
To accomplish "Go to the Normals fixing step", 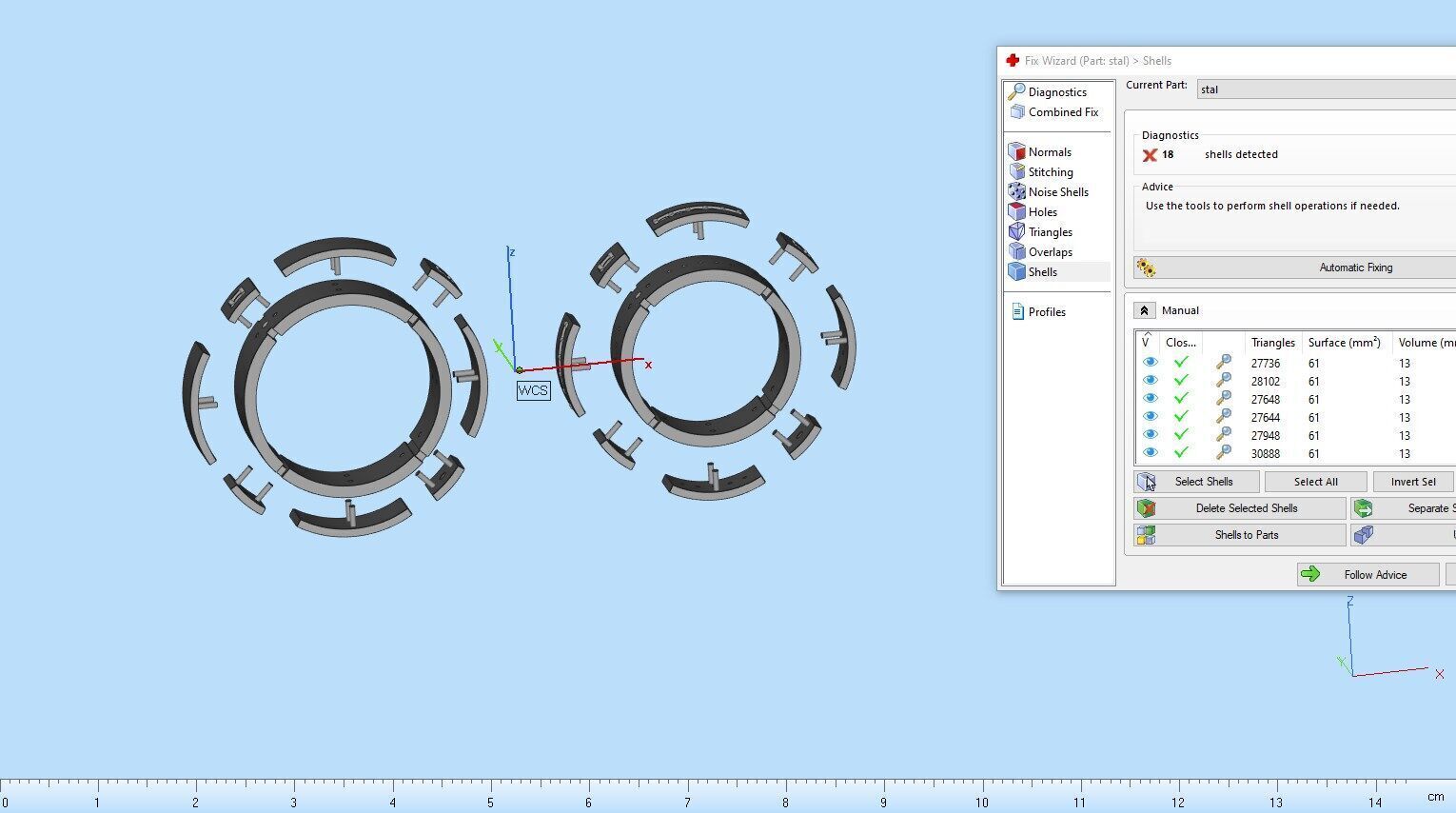I will tap(1050, 152).
